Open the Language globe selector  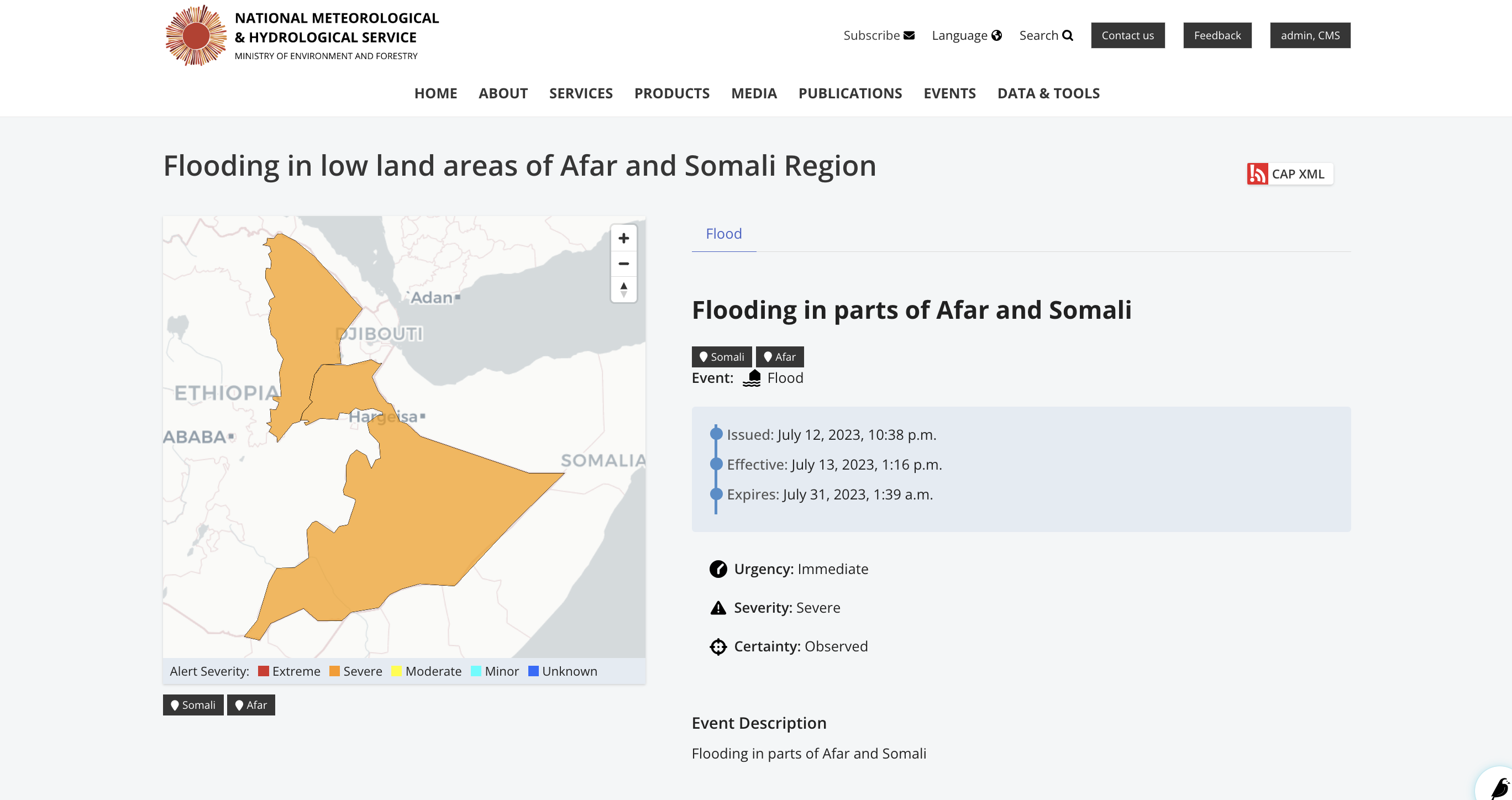996,35
